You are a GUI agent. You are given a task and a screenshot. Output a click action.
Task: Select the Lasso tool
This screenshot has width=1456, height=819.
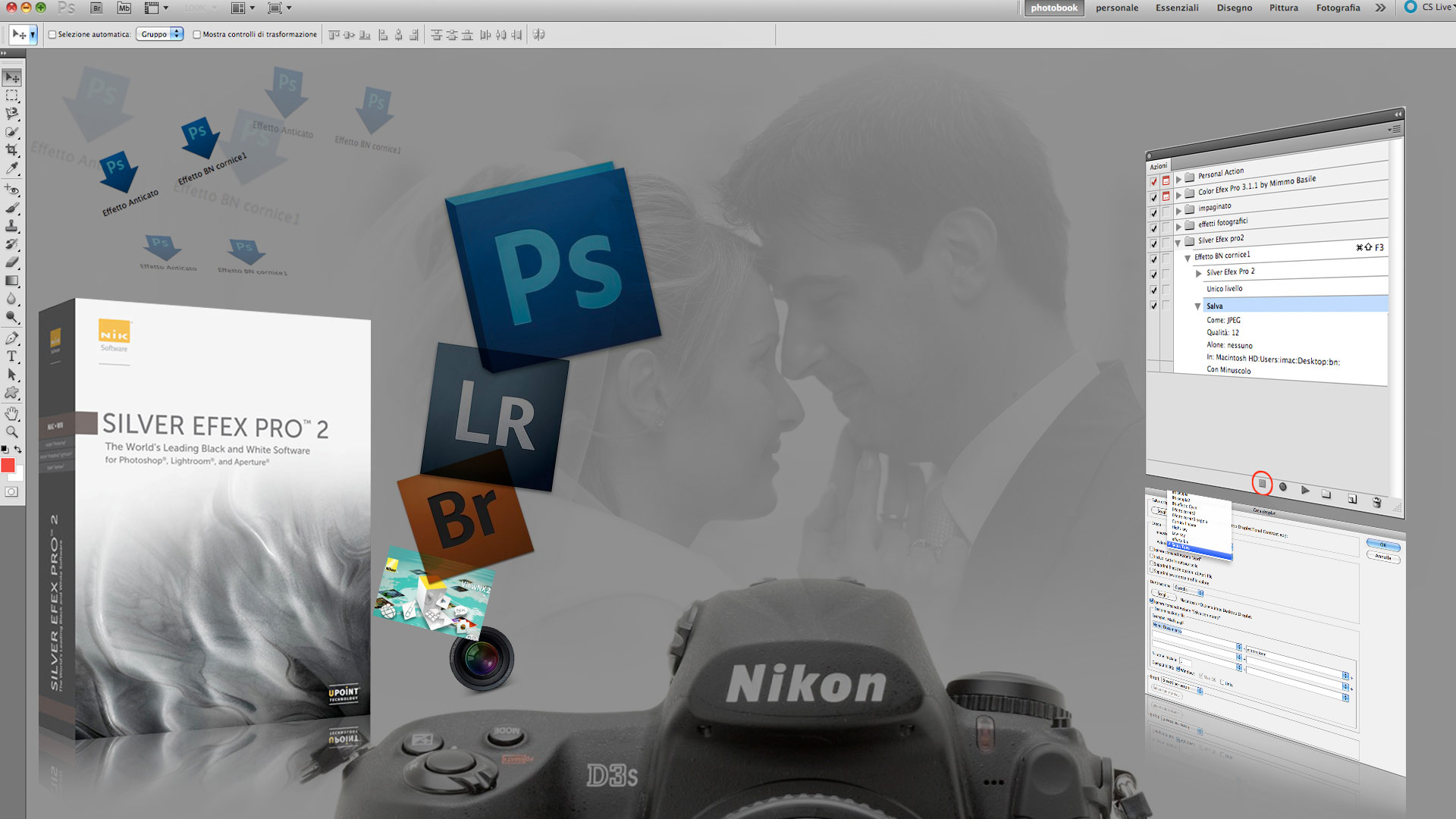click(12, 114)
